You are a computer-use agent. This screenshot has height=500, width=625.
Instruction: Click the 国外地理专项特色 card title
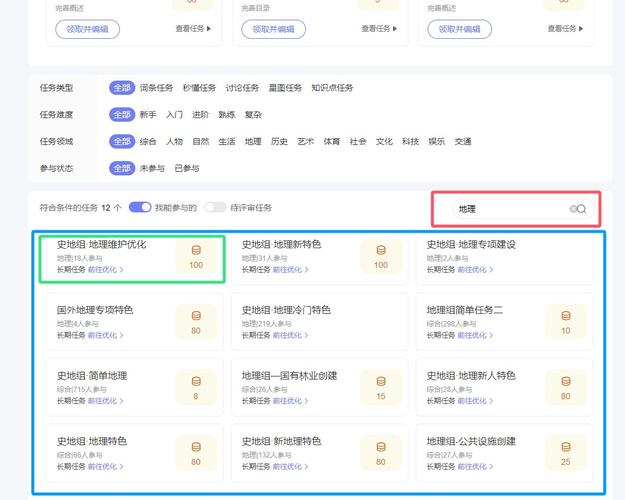[95, 310]
